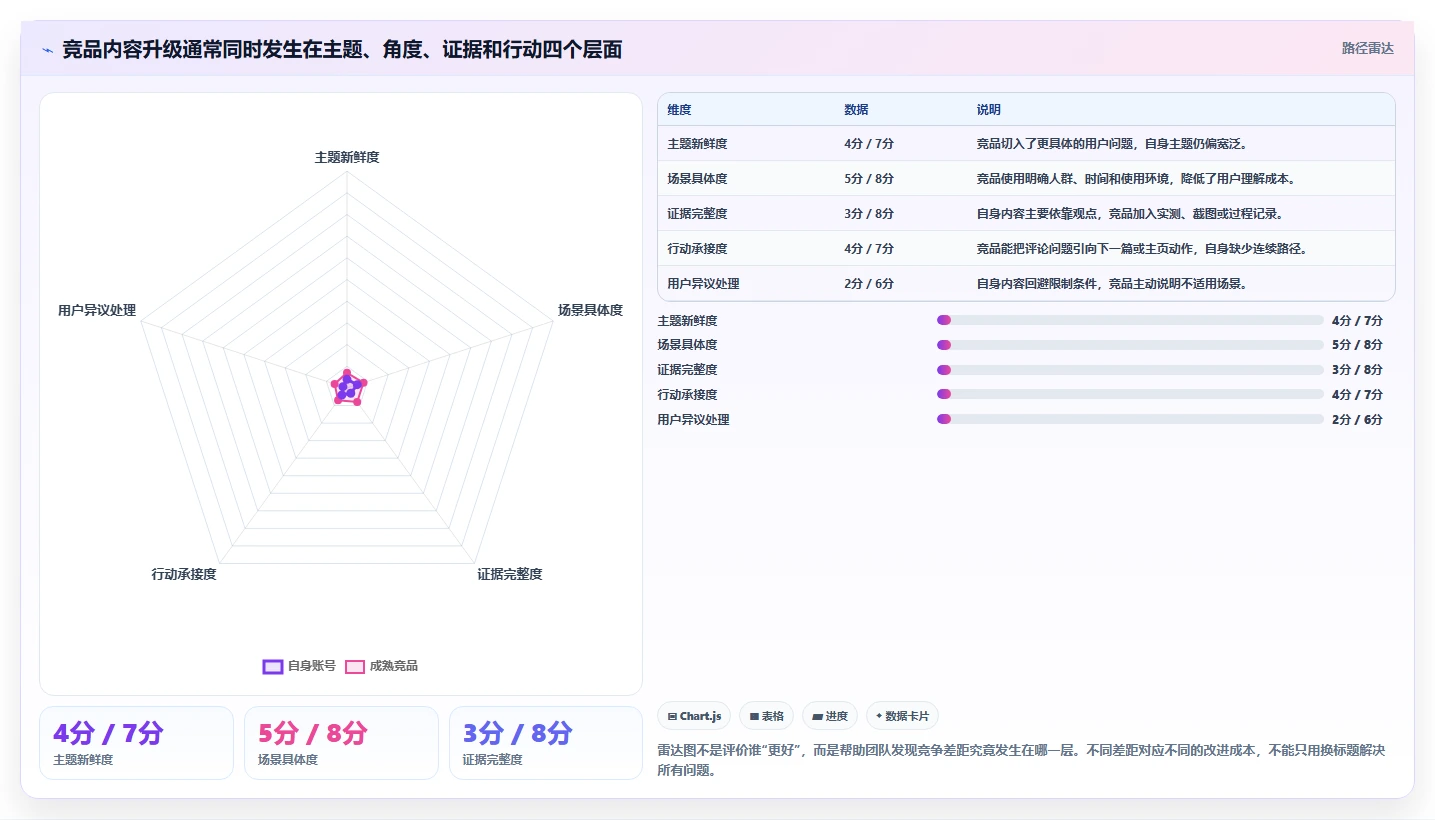The image size is (1435, 820).
Task: Click the 5分 / 8分 data card
Action: pos(341,743)
